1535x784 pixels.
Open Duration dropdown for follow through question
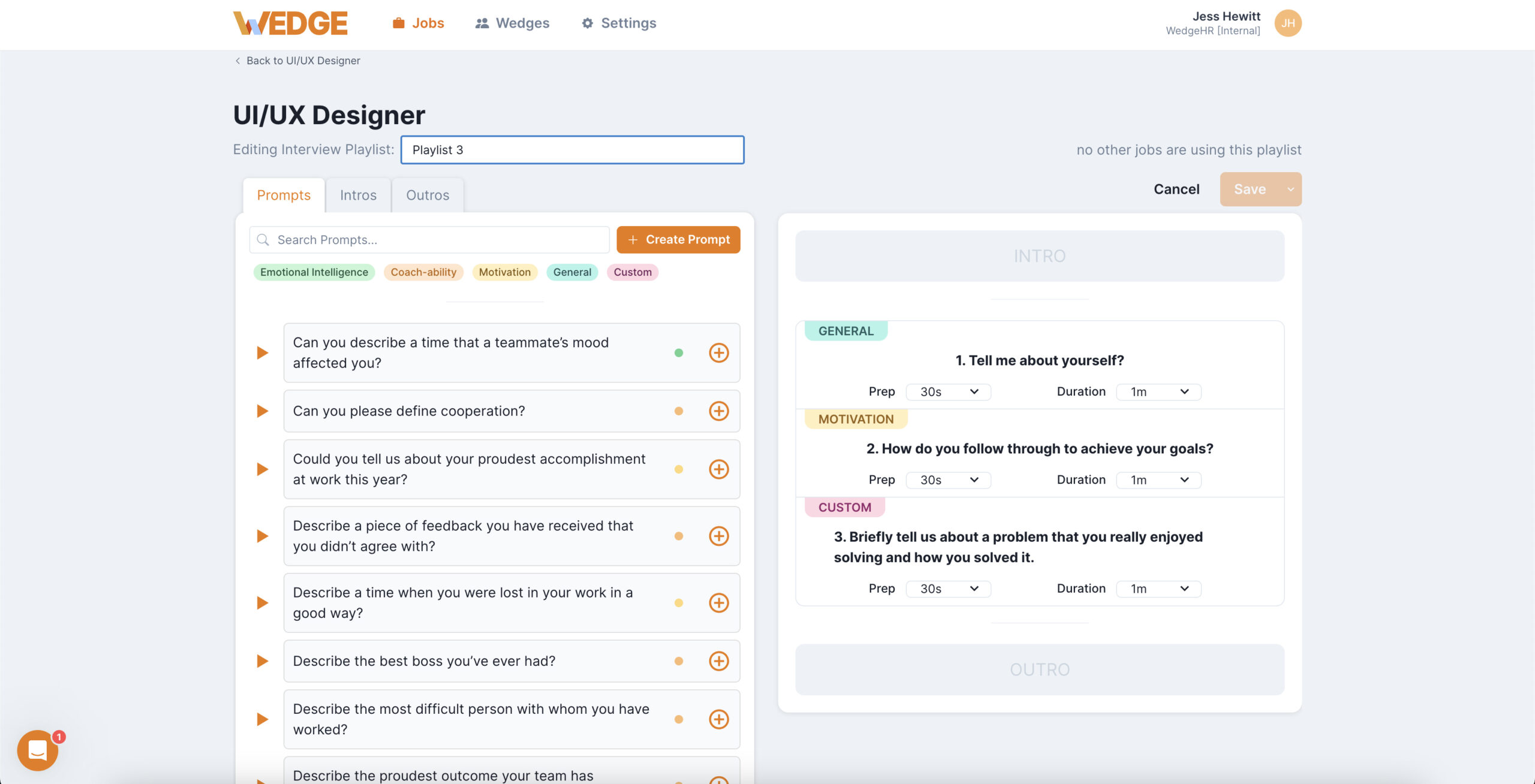pos(1158,480)
